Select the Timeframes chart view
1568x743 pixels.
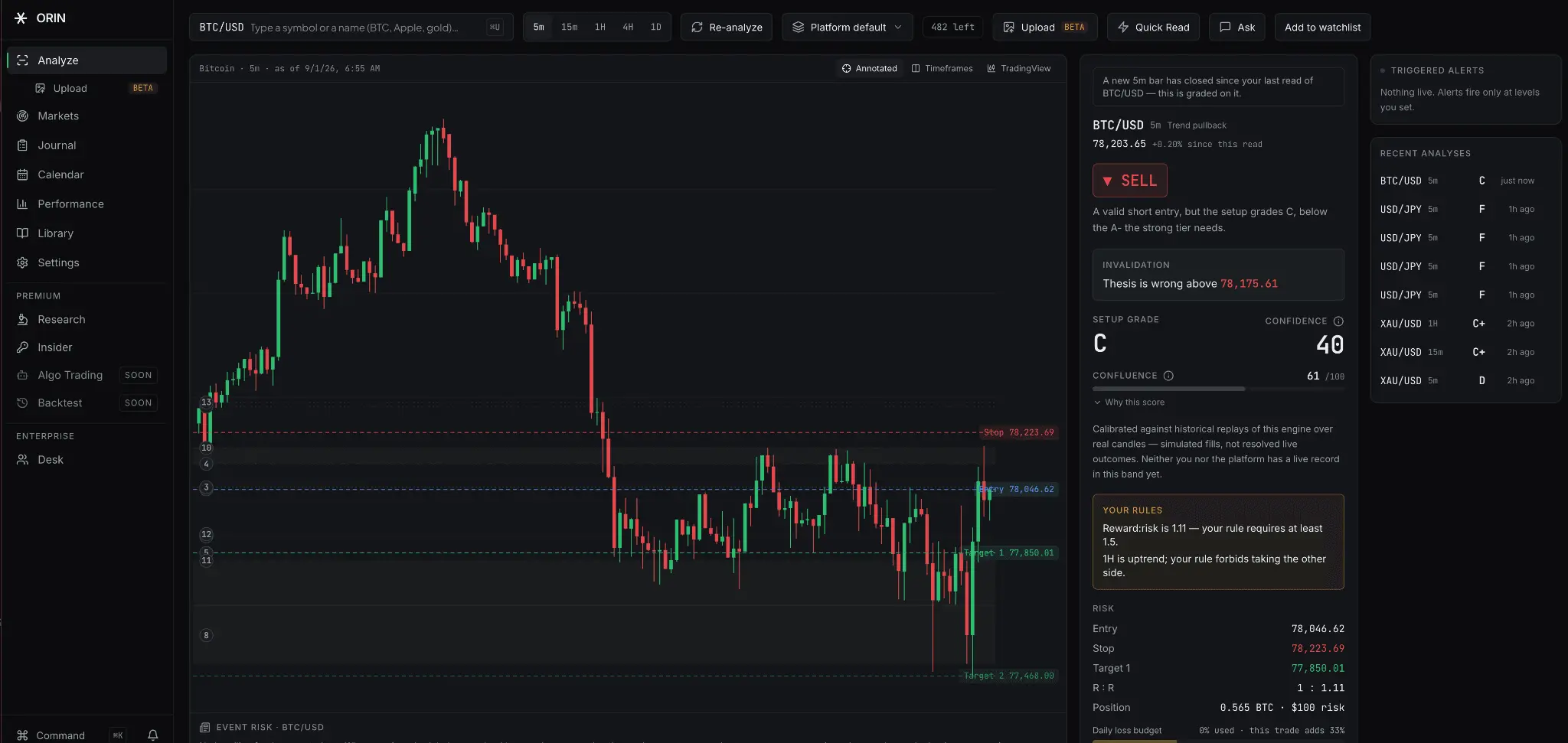click(x=942, y=69)
